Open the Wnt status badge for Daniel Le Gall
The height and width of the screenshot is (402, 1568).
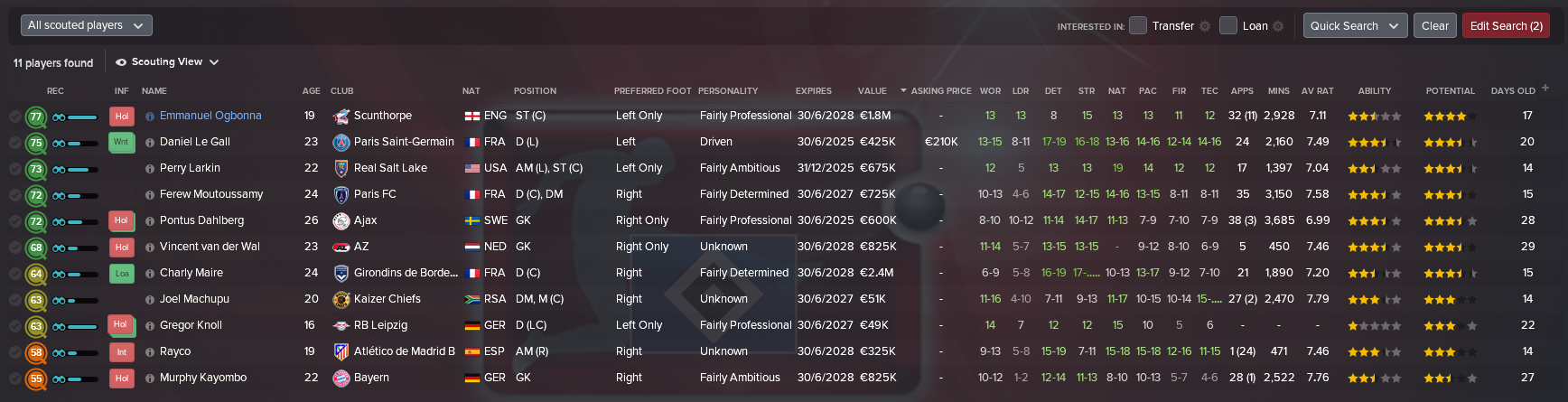click(121, 142)
